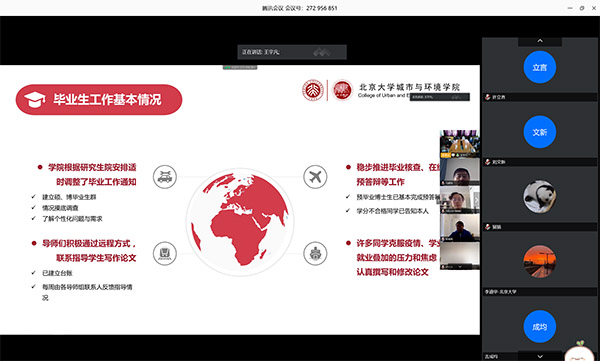Click the sunset photo participant avatar
The image size is (600, 361).
coord(540,261)
